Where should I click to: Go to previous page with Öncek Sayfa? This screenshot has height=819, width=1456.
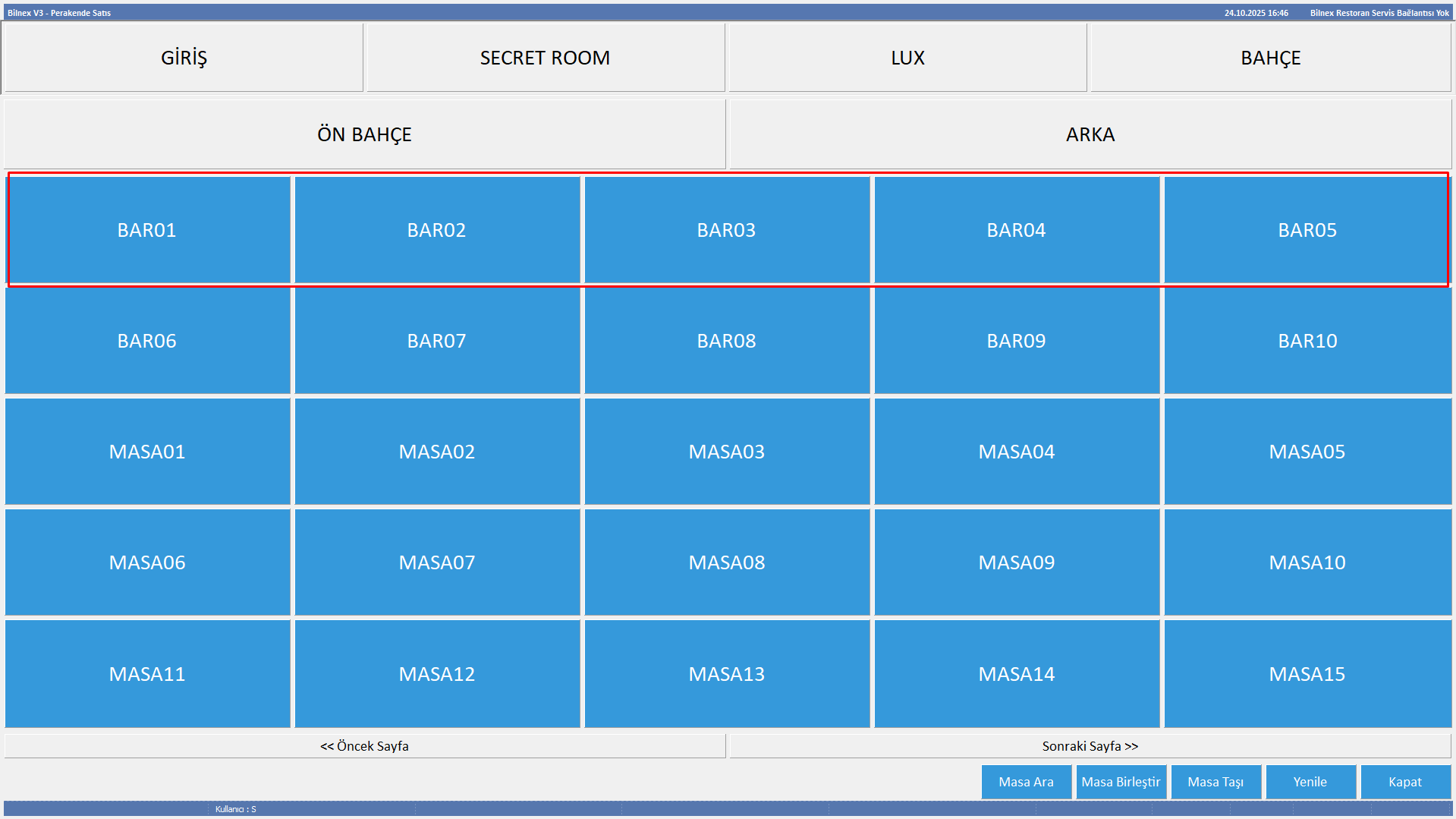point(364,746)
